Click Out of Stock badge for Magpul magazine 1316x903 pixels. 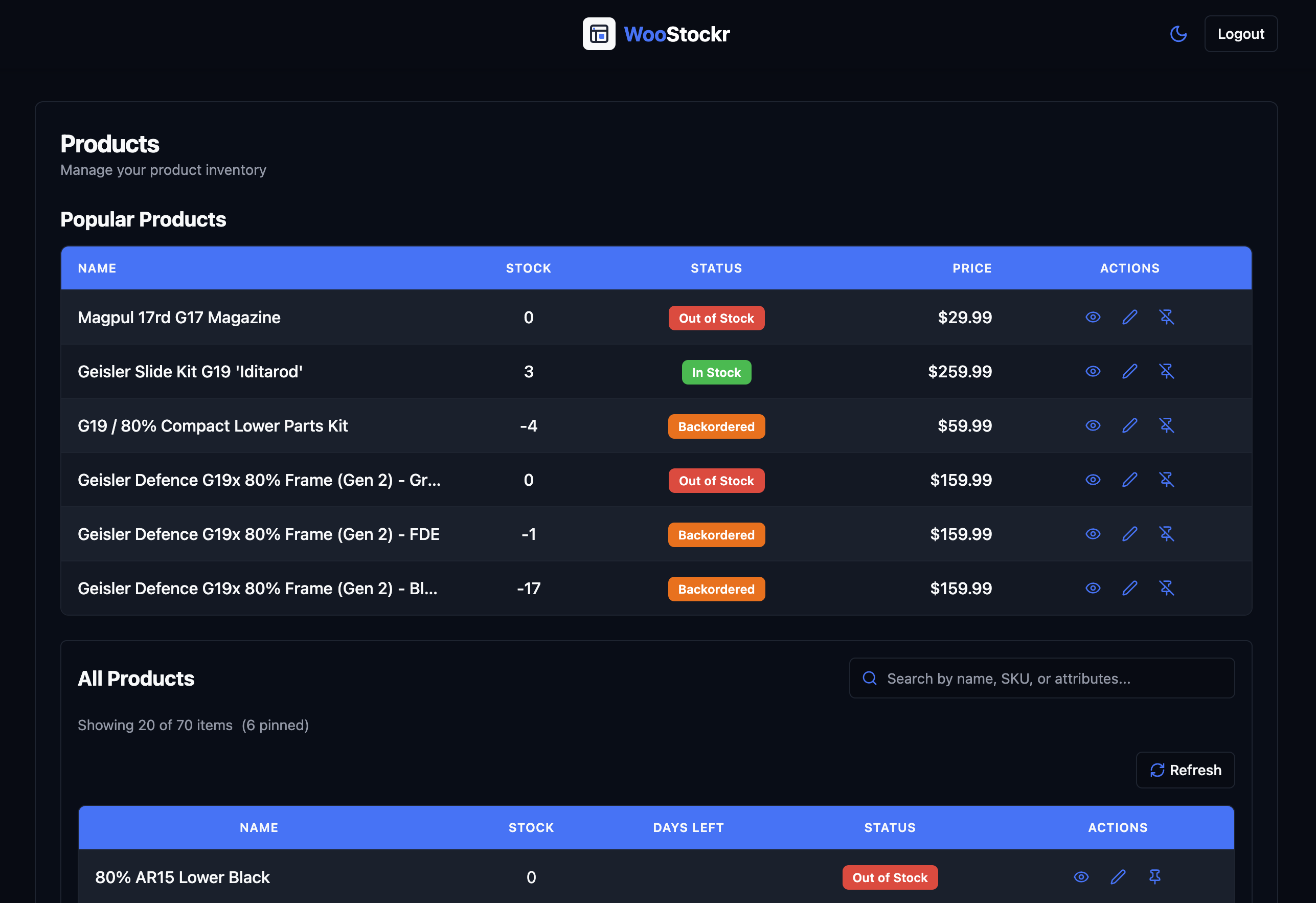click(716, 318)
